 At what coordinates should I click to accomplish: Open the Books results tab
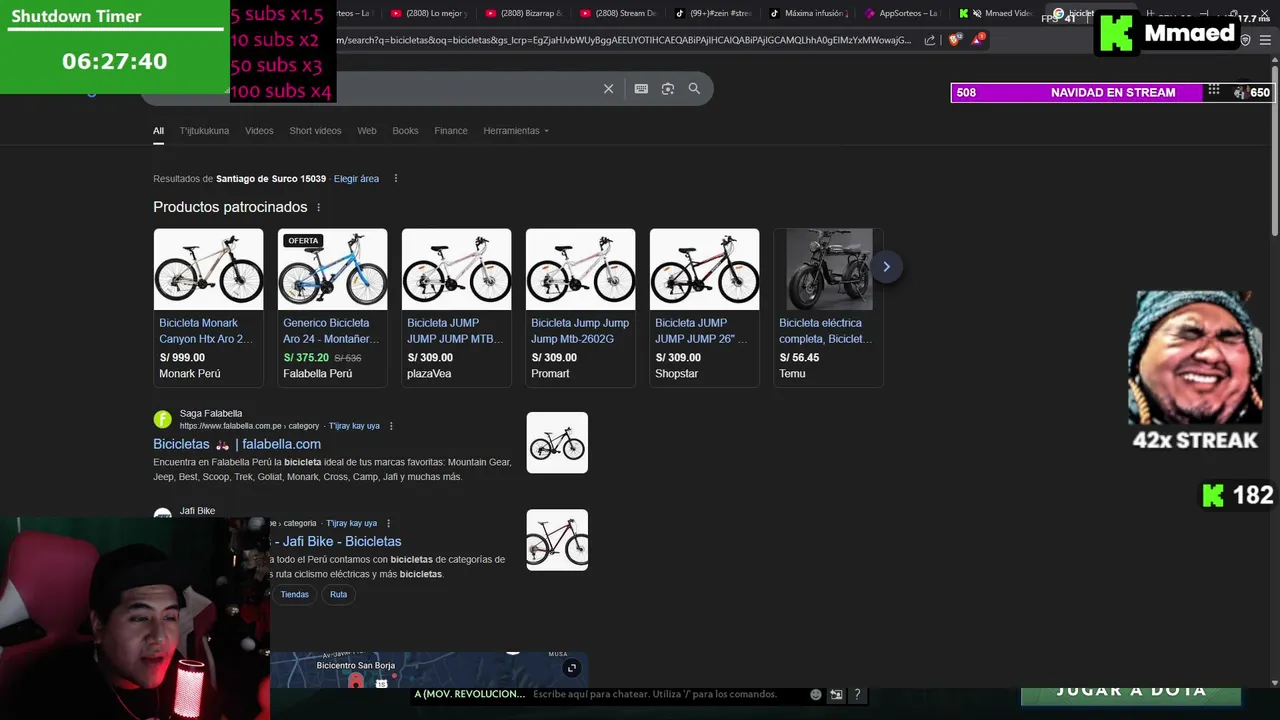pos(405,131)
